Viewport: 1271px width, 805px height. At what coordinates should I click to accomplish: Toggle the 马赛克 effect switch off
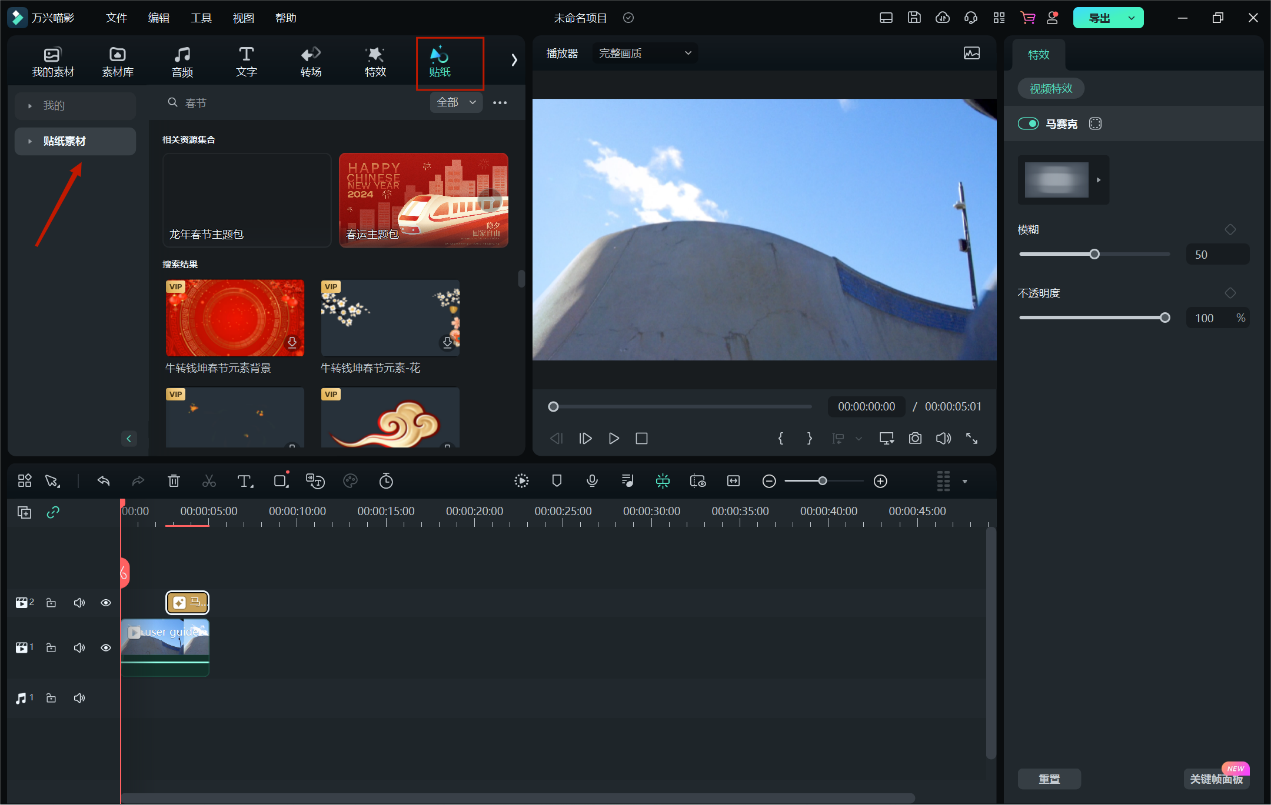(x=1028, y=124)
